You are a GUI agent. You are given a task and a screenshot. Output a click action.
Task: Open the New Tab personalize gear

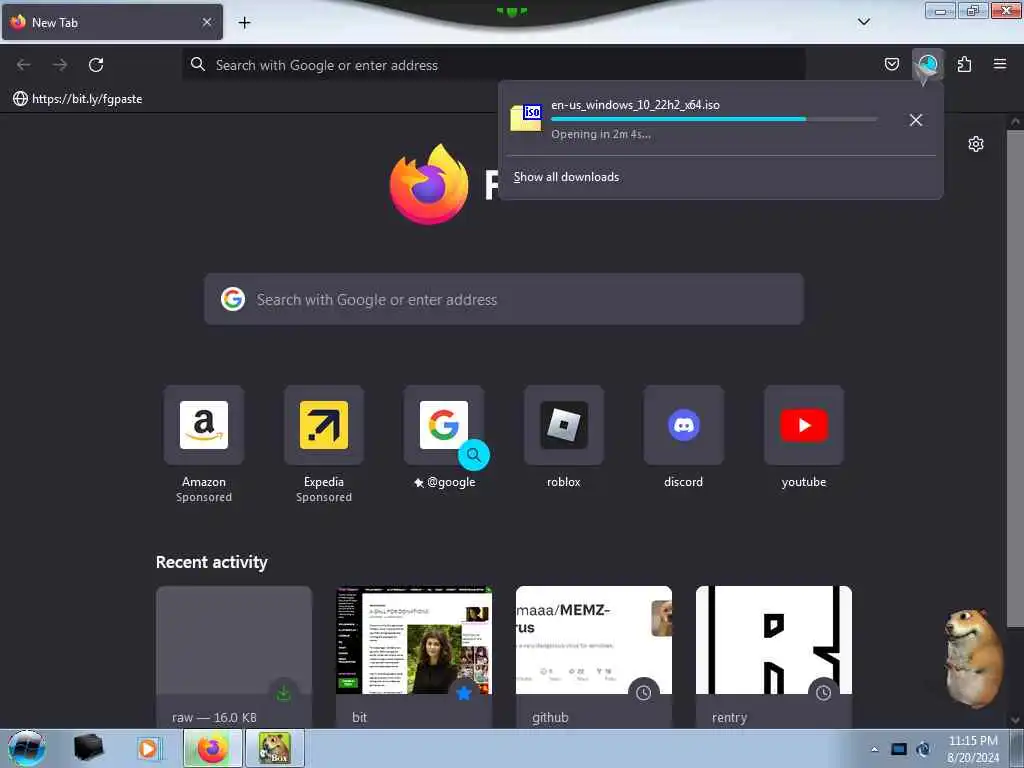click(976, 144)
